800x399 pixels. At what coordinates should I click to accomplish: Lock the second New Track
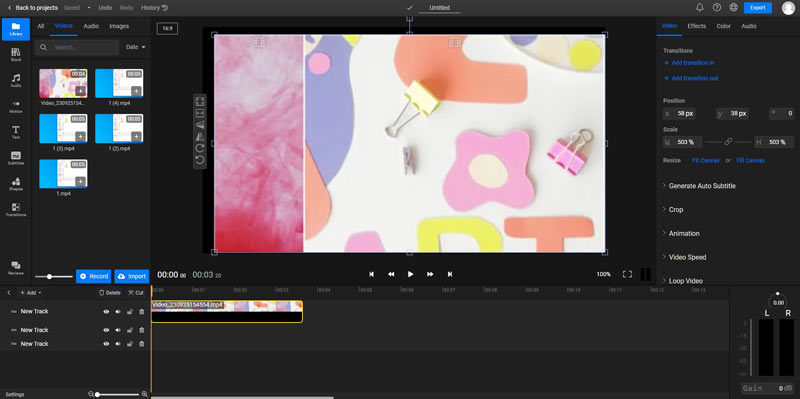pyautogui.click(x=130, y=330)
